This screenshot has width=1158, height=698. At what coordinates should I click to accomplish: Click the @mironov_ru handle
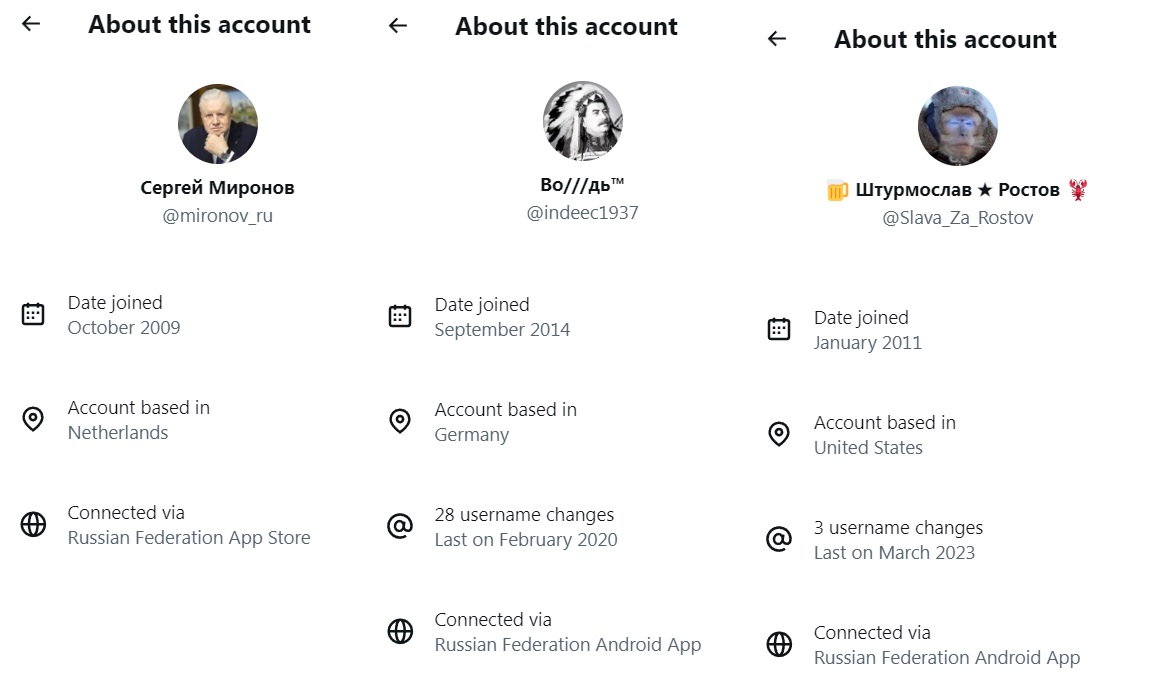[217, 216]
